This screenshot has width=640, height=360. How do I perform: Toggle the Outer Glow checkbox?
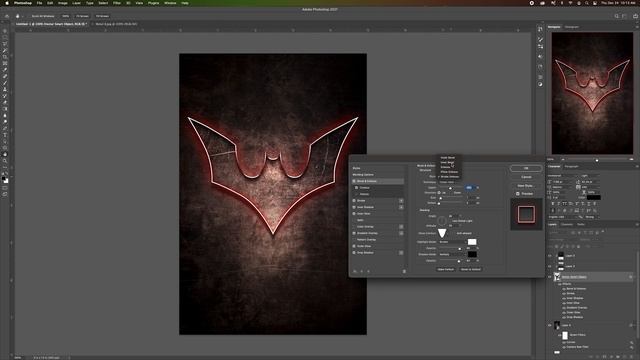point(354,246)
